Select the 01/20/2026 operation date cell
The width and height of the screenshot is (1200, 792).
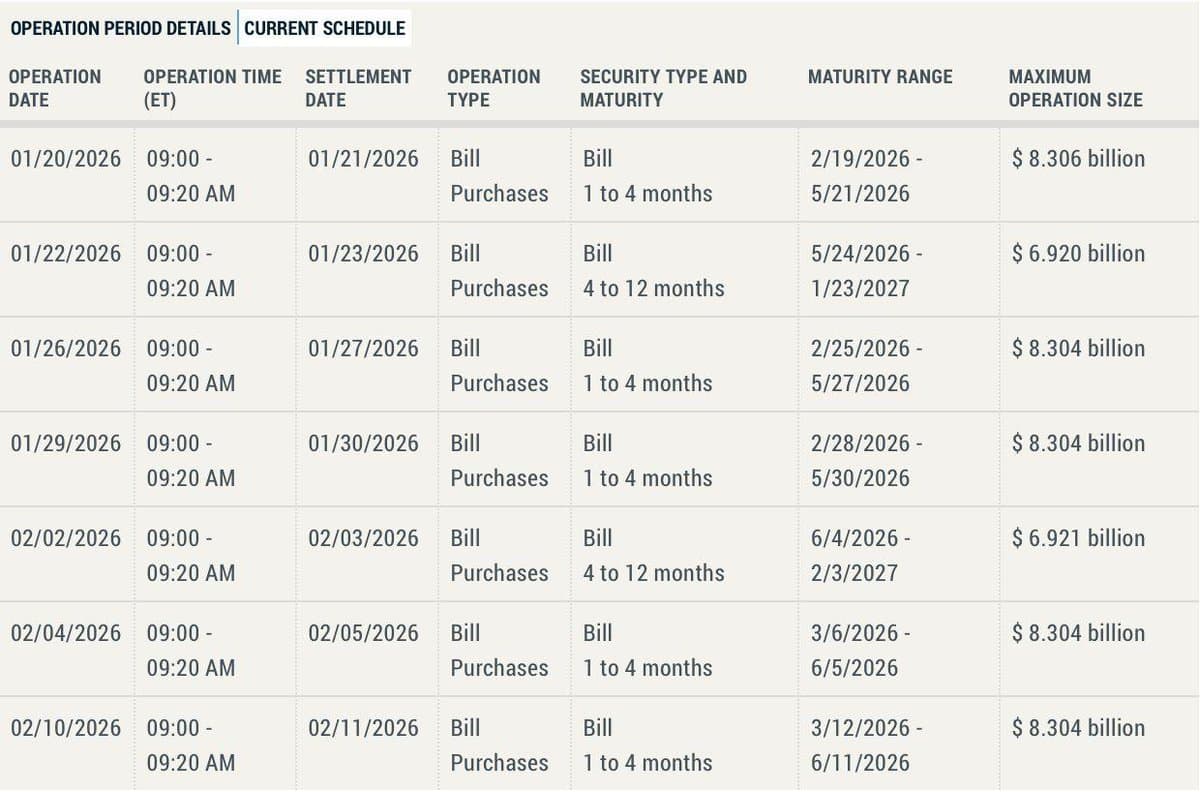pyautogui.click(x=64, y=158)
